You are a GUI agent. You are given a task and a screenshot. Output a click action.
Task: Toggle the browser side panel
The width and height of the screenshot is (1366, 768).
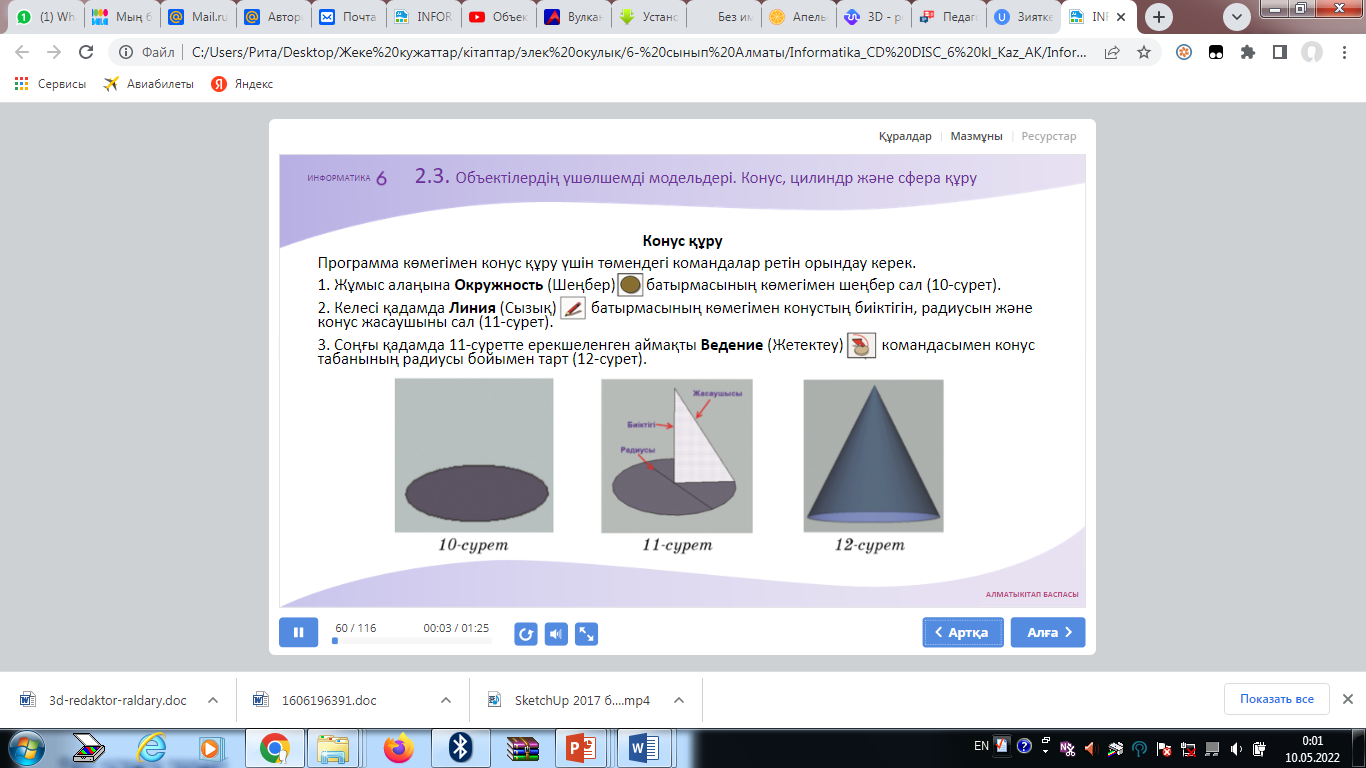[1279, 52]
